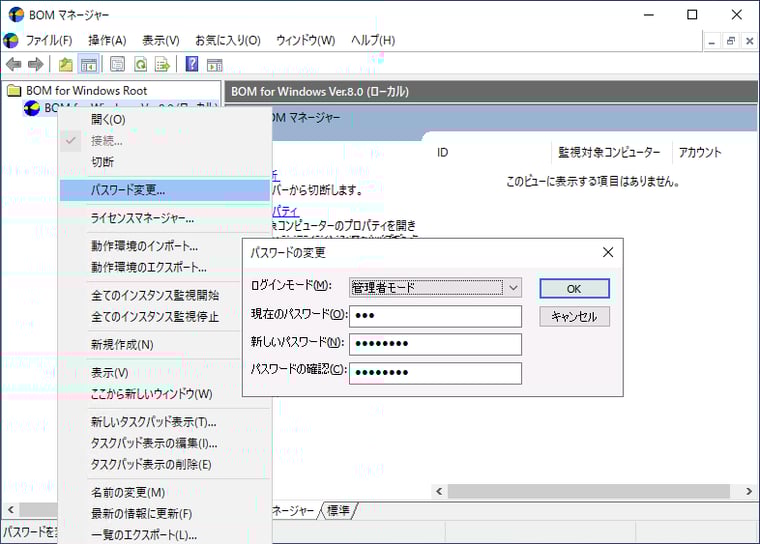This screenshot has height=544, width=760.
Task: Click the list scrollbar left arrow
Action: [x=439, y=492]
